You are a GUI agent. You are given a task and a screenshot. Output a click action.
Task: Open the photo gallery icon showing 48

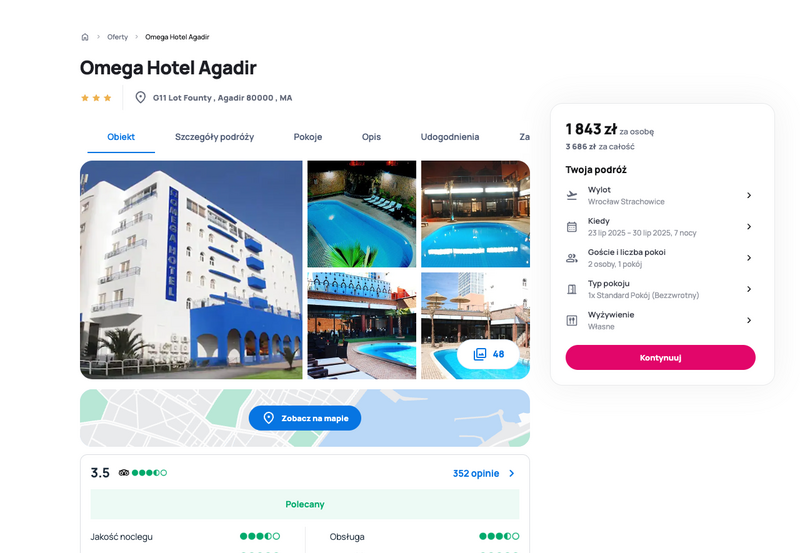[x=480, y=354]
